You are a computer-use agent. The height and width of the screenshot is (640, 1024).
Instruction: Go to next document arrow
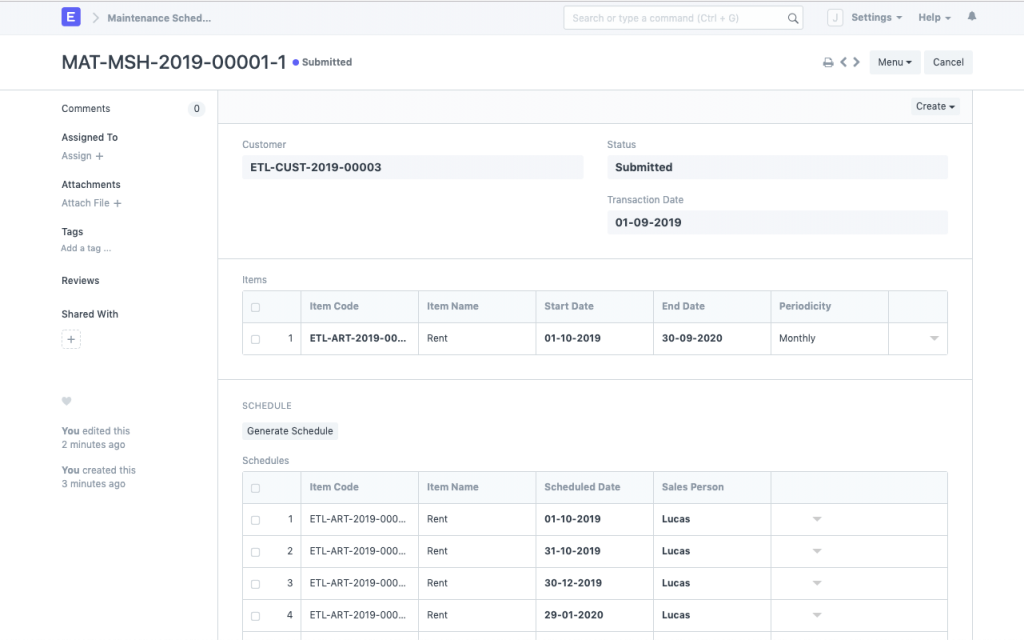coord(857,62)
